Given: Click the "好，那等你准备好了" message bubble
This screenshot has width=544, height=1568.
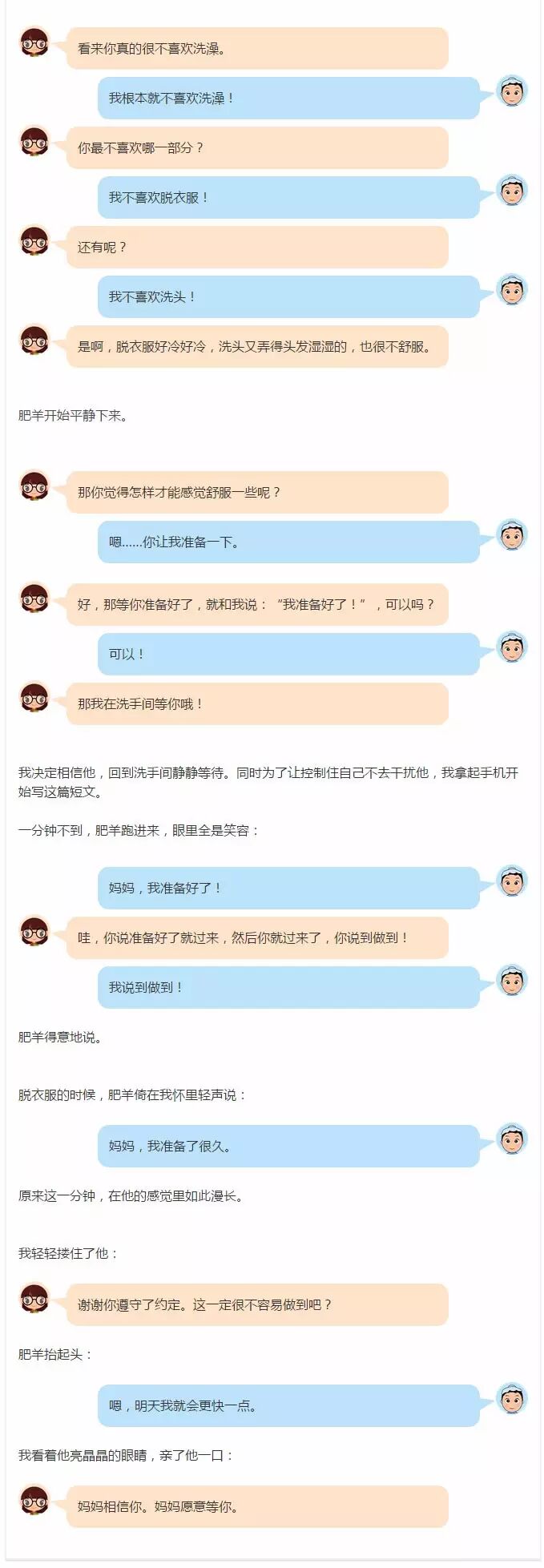Looking at the screenshot, I should click(257, 604).
